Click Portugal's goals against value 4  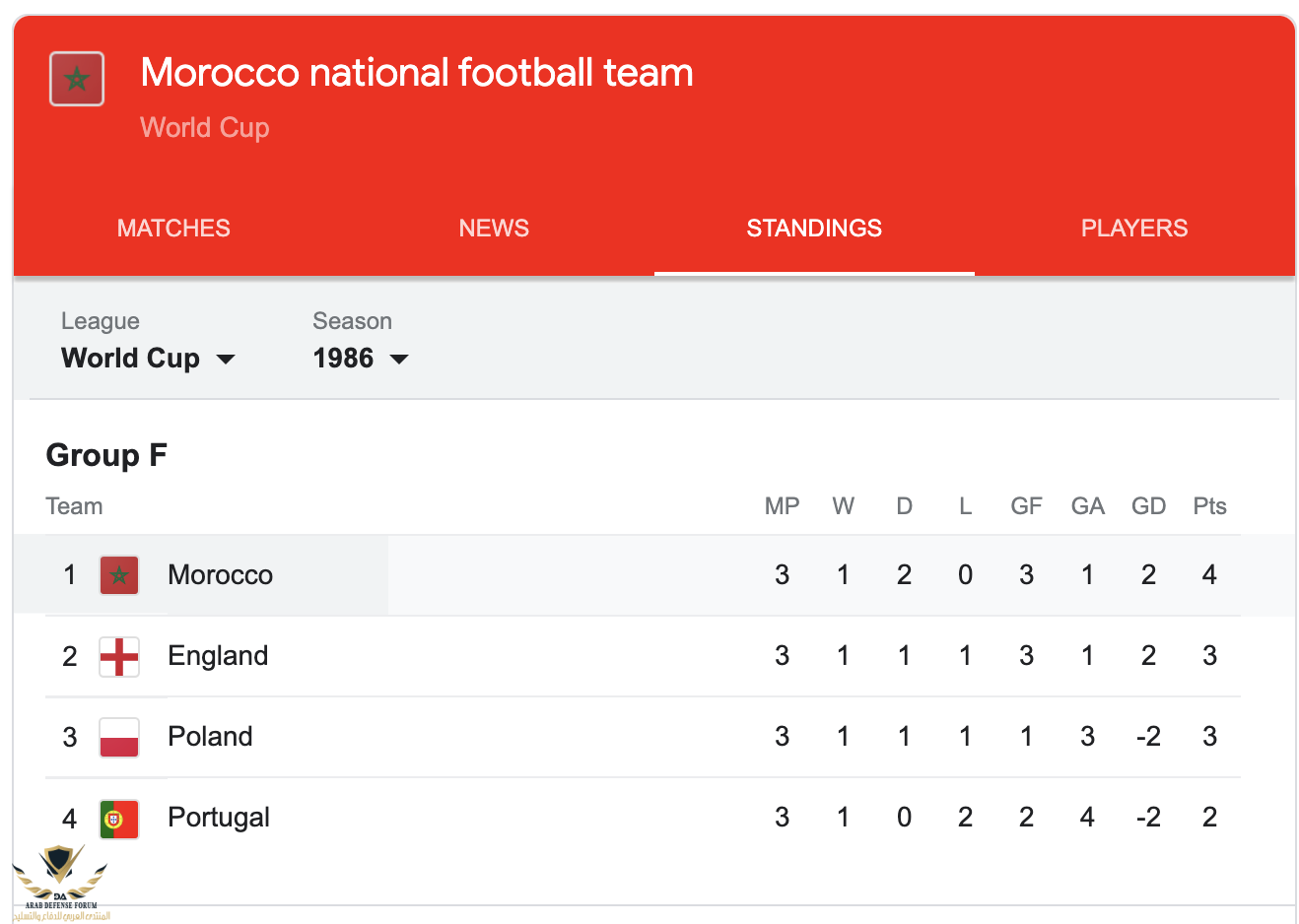1087,818
